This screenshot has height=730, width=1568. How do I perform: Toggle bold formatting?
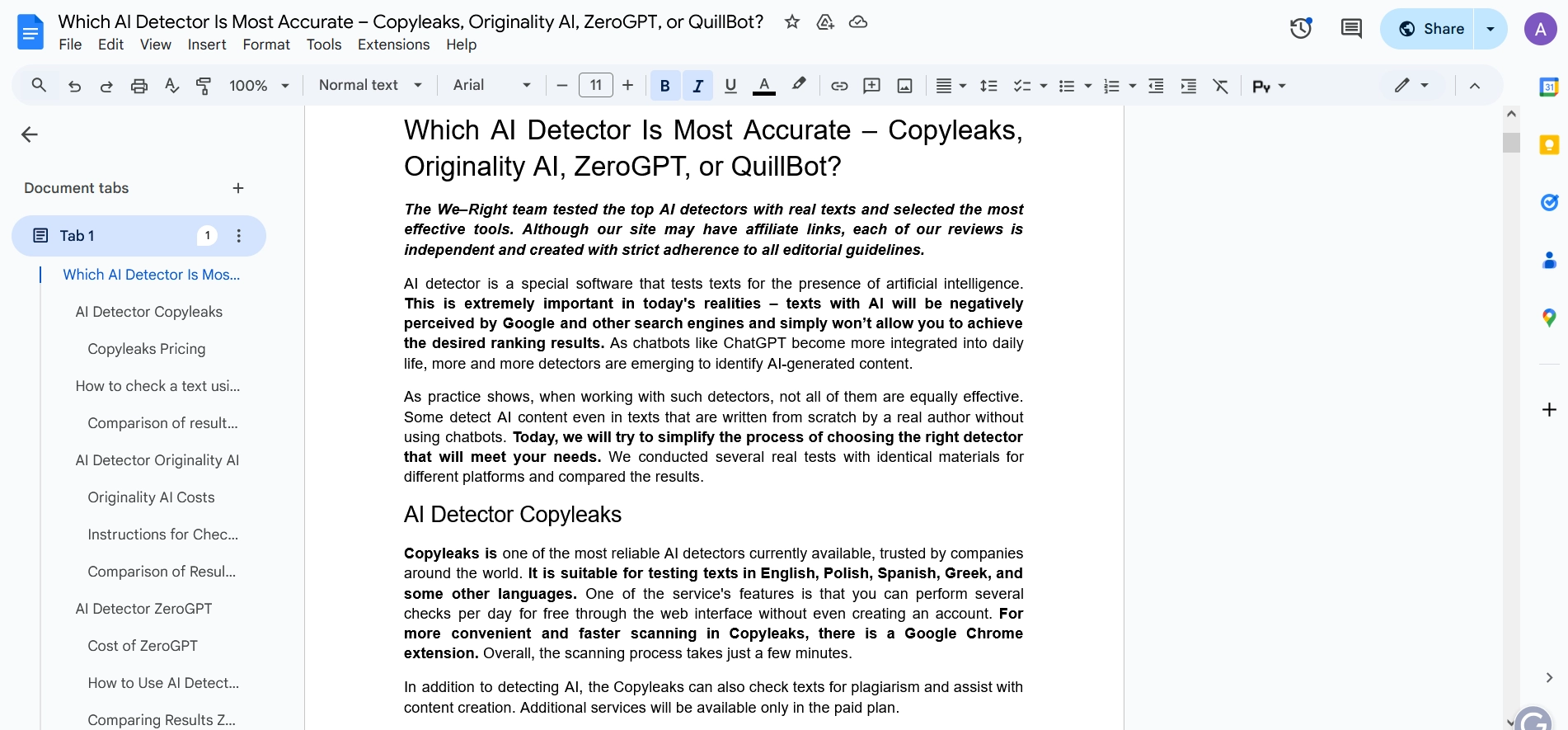click(x=665, y=86)
